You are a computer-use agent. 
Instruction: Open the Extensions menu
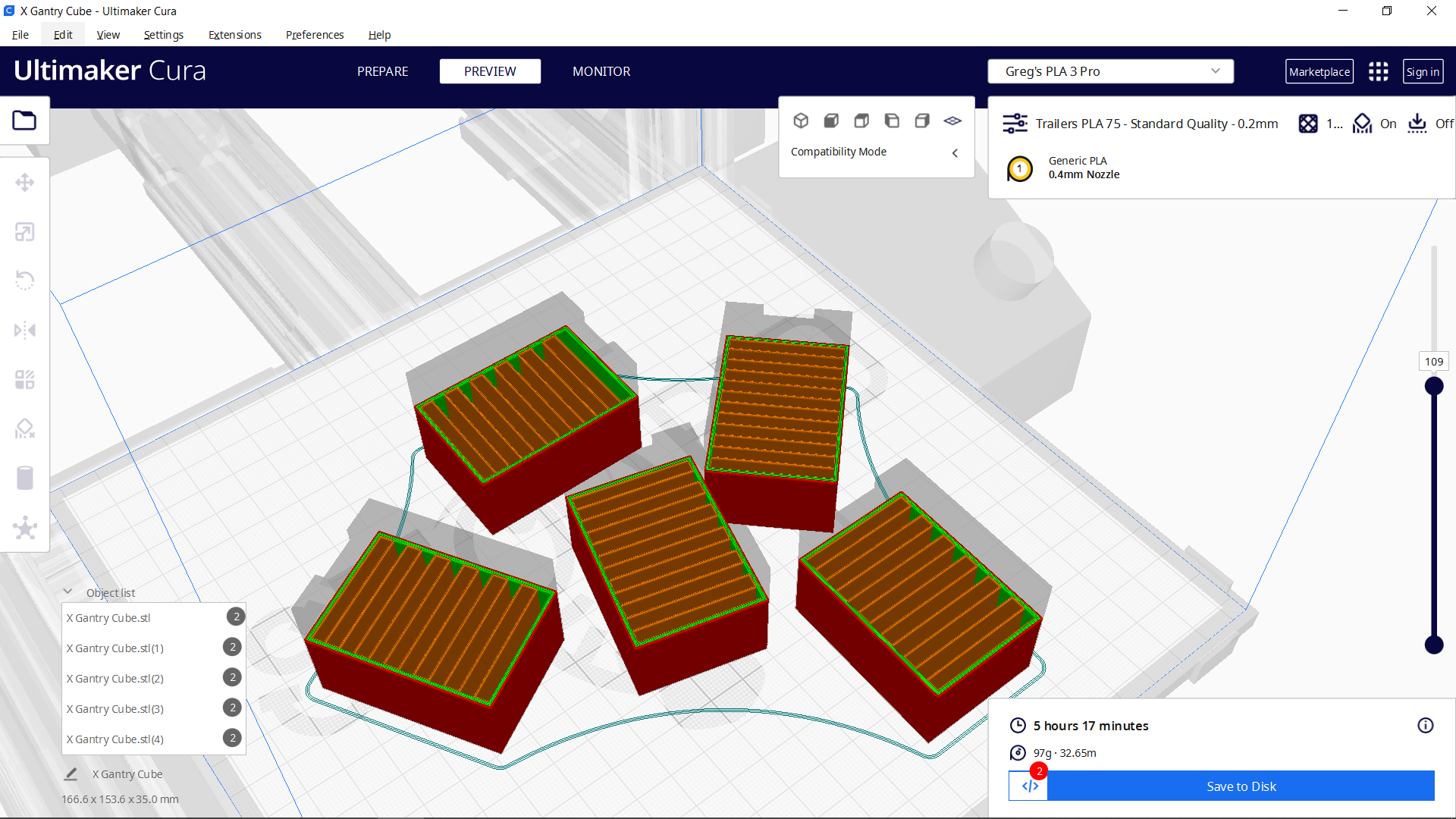click(234, 34)
